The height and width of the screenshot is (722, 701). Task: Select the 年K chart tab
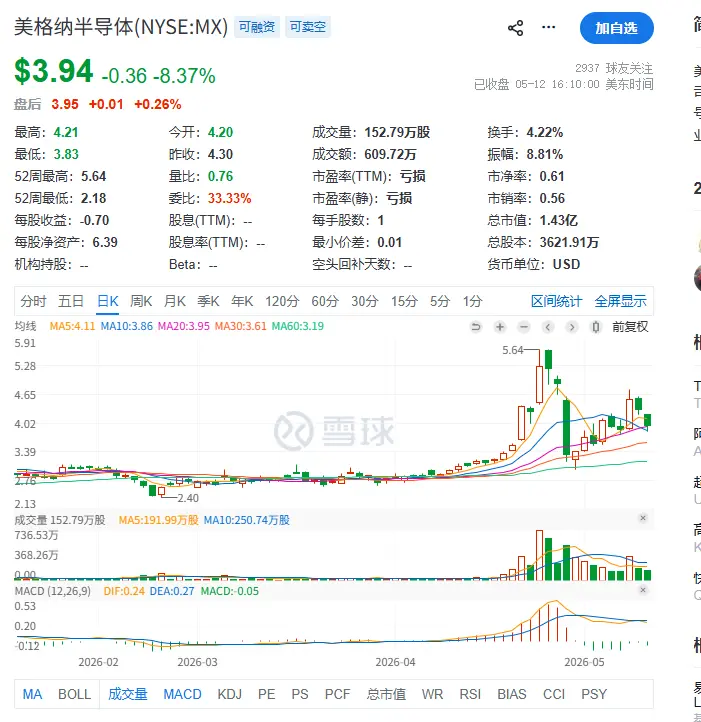242,301
